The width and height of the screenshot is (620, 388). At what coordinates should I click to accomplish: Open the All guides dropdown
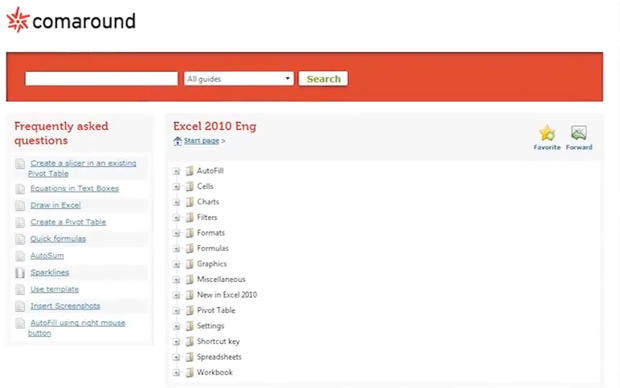(x=239, y=79)
